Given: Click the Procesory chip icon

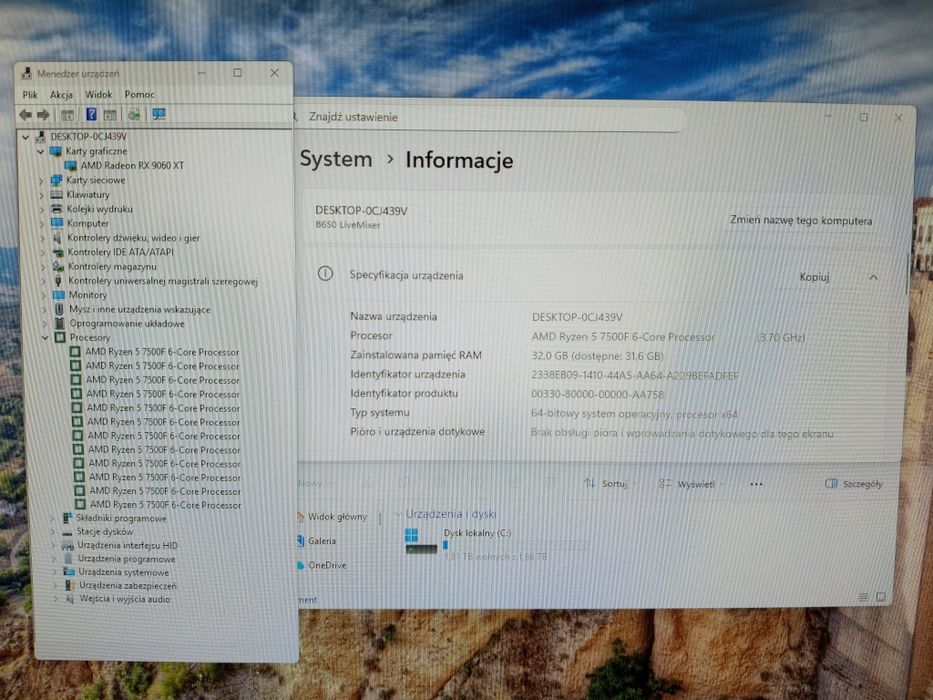Looking at the screenshot, I should tap(60, 338).
